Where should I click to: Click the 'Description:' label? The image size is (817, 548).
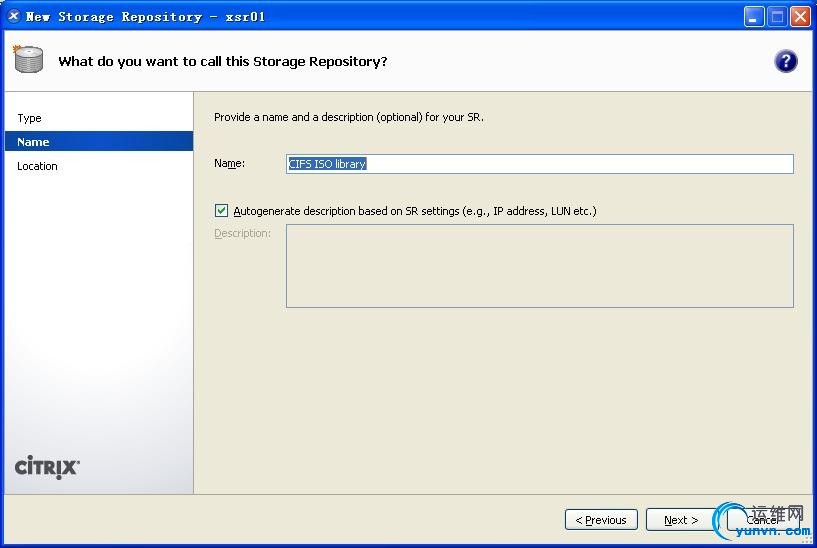242,233
